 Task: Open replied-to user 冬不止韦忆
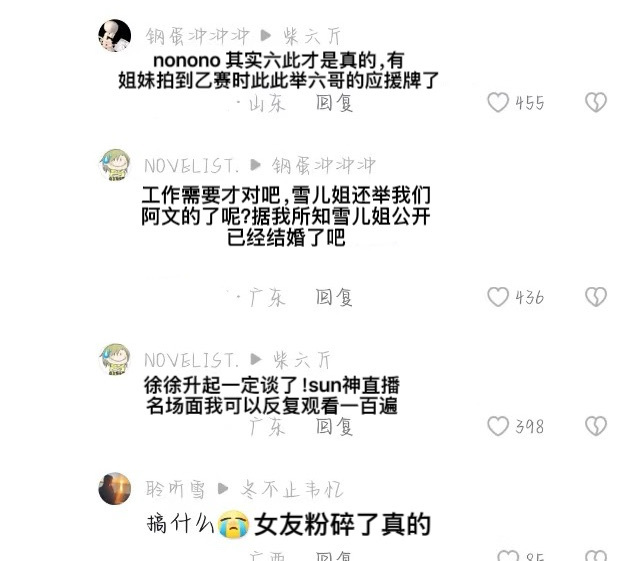[x=291, y=489]
